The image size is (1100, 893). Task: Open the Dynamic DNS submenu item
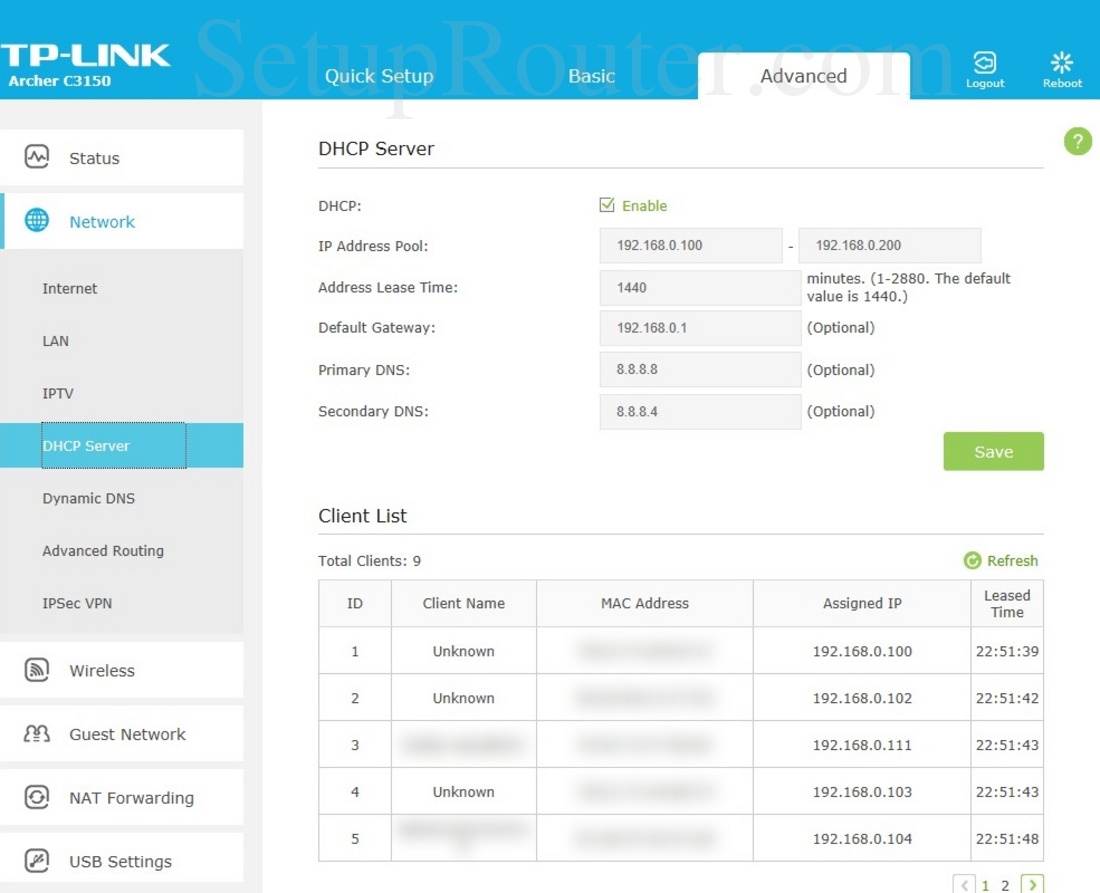click(x=88, y=498)
